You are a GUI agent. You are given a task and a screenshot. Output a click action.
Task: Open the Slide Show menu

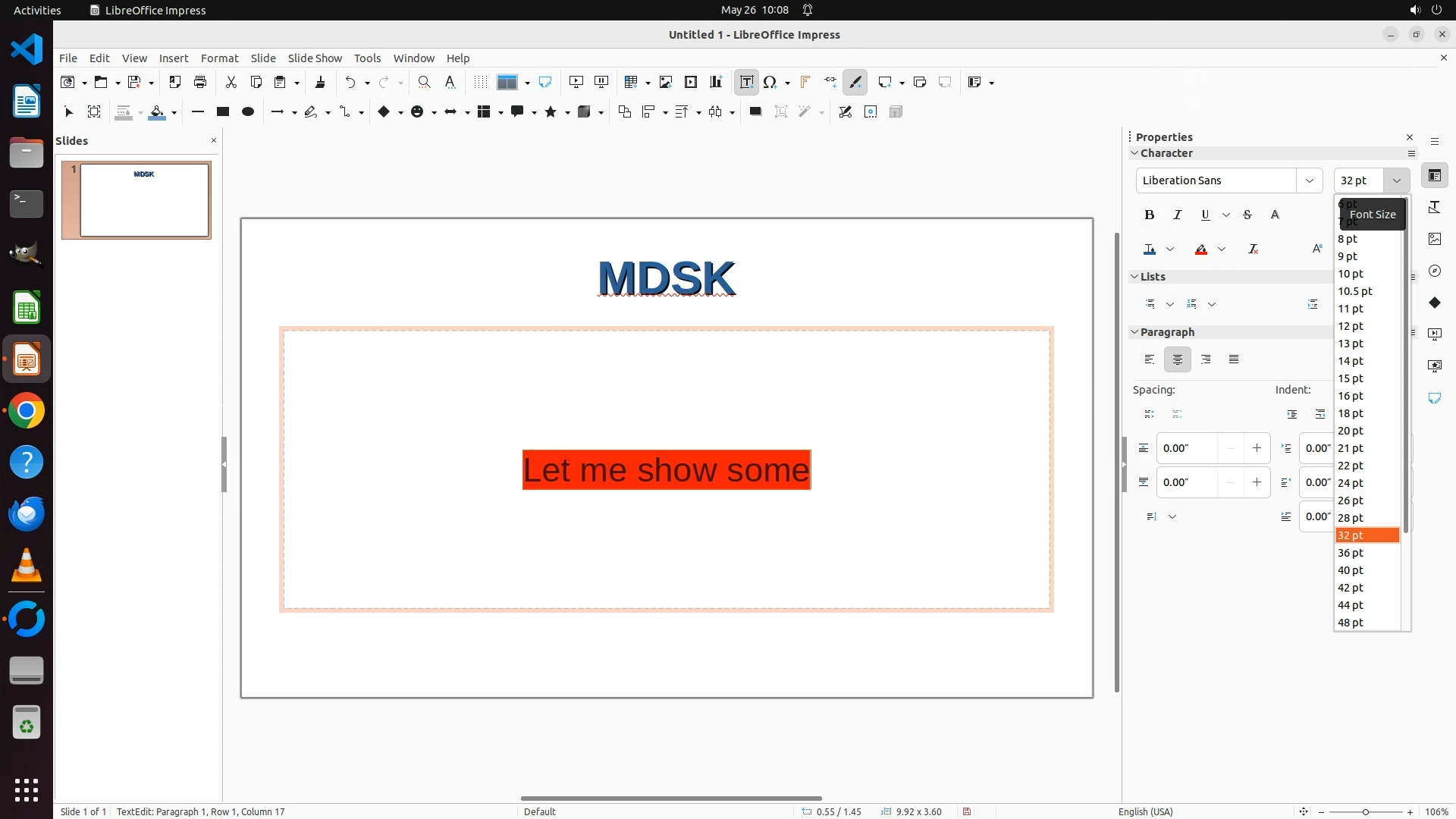click(315, 58)
